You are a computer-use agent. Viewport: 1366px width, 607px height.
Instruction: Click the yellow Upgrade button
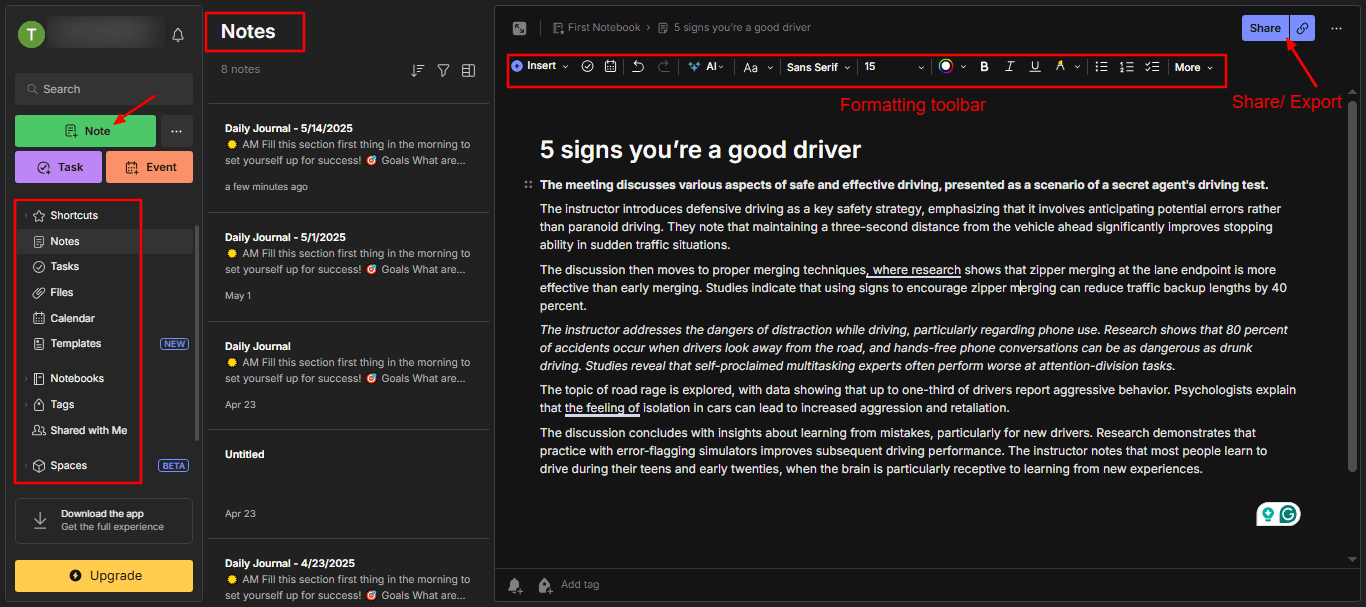point(104,576)
